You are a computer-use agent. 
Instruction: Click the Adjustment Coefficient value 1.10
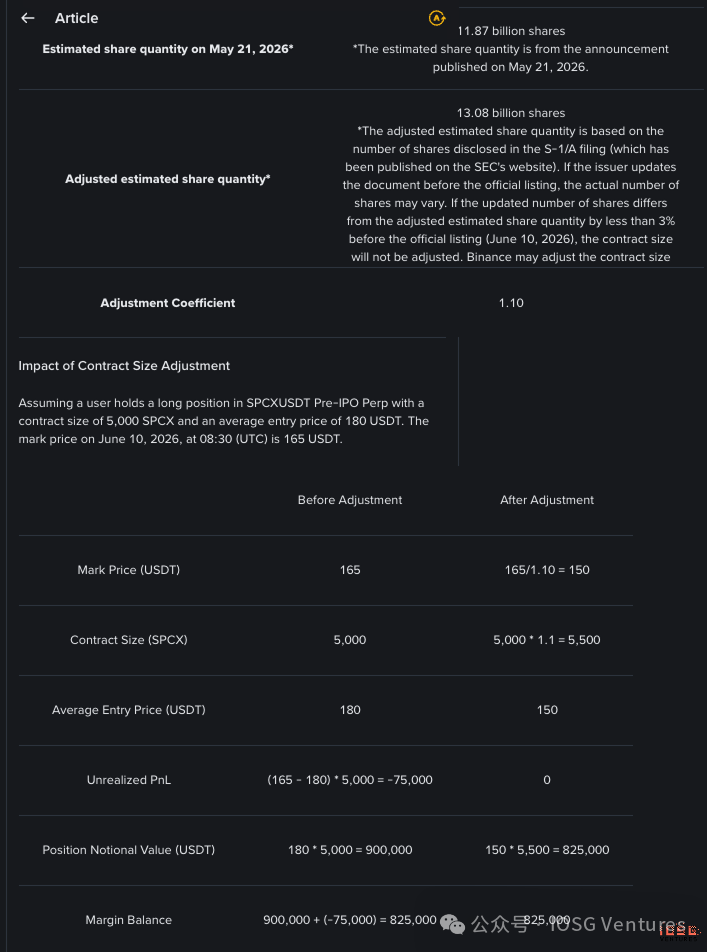point(511,303)
